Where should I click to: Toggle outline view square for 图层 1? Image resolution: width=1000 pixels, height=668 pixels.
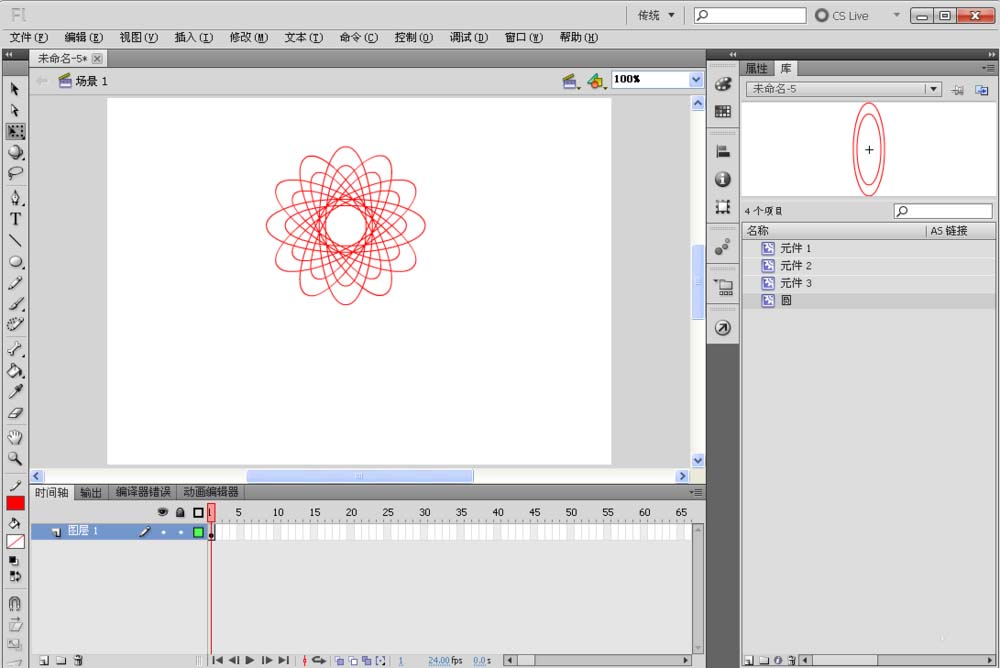click(198, 532)
